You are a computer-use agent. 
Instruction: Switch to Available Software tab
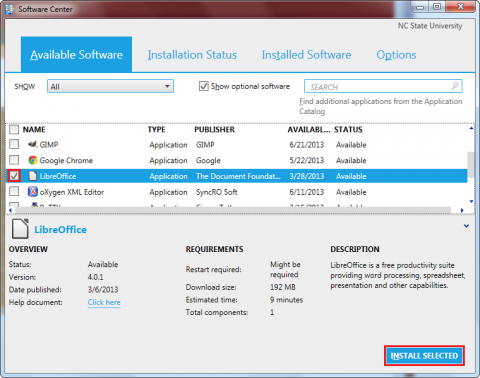pyautogui.click(x=76, y=54)
